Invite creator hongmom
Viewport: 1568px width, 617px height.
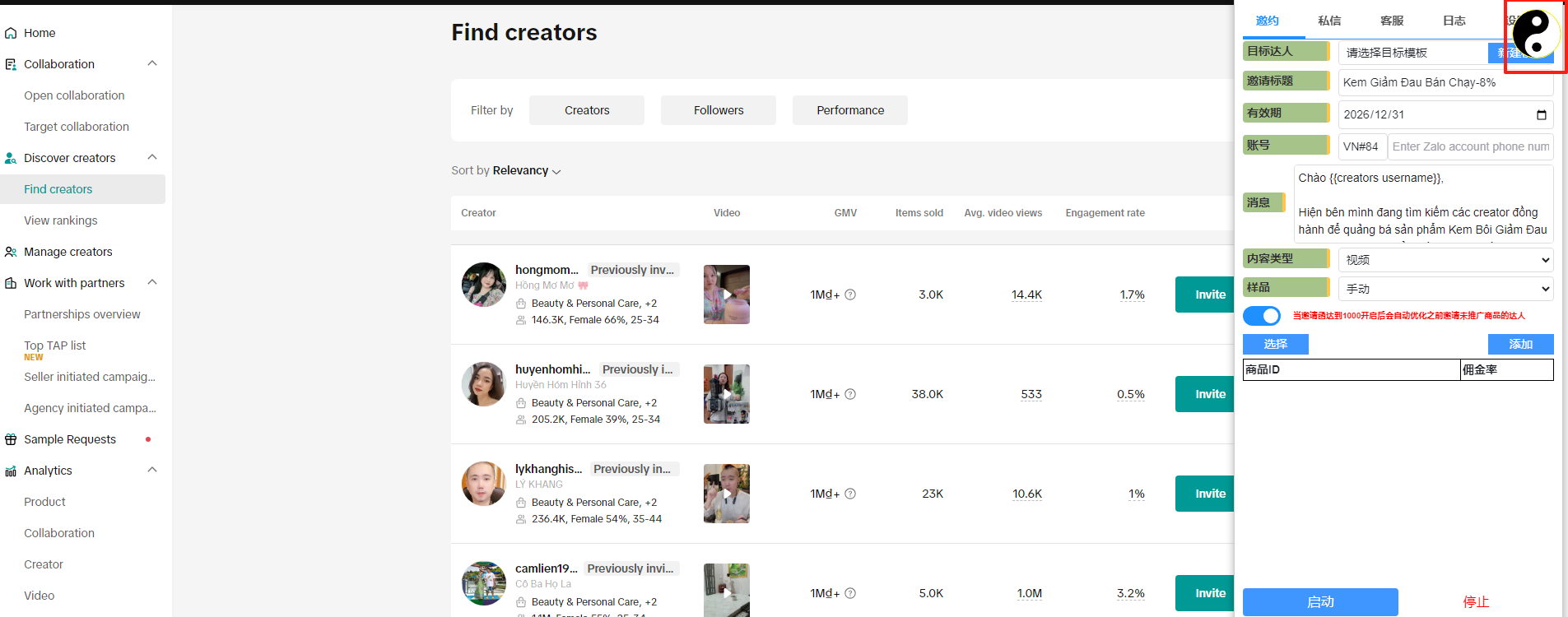1207,295
